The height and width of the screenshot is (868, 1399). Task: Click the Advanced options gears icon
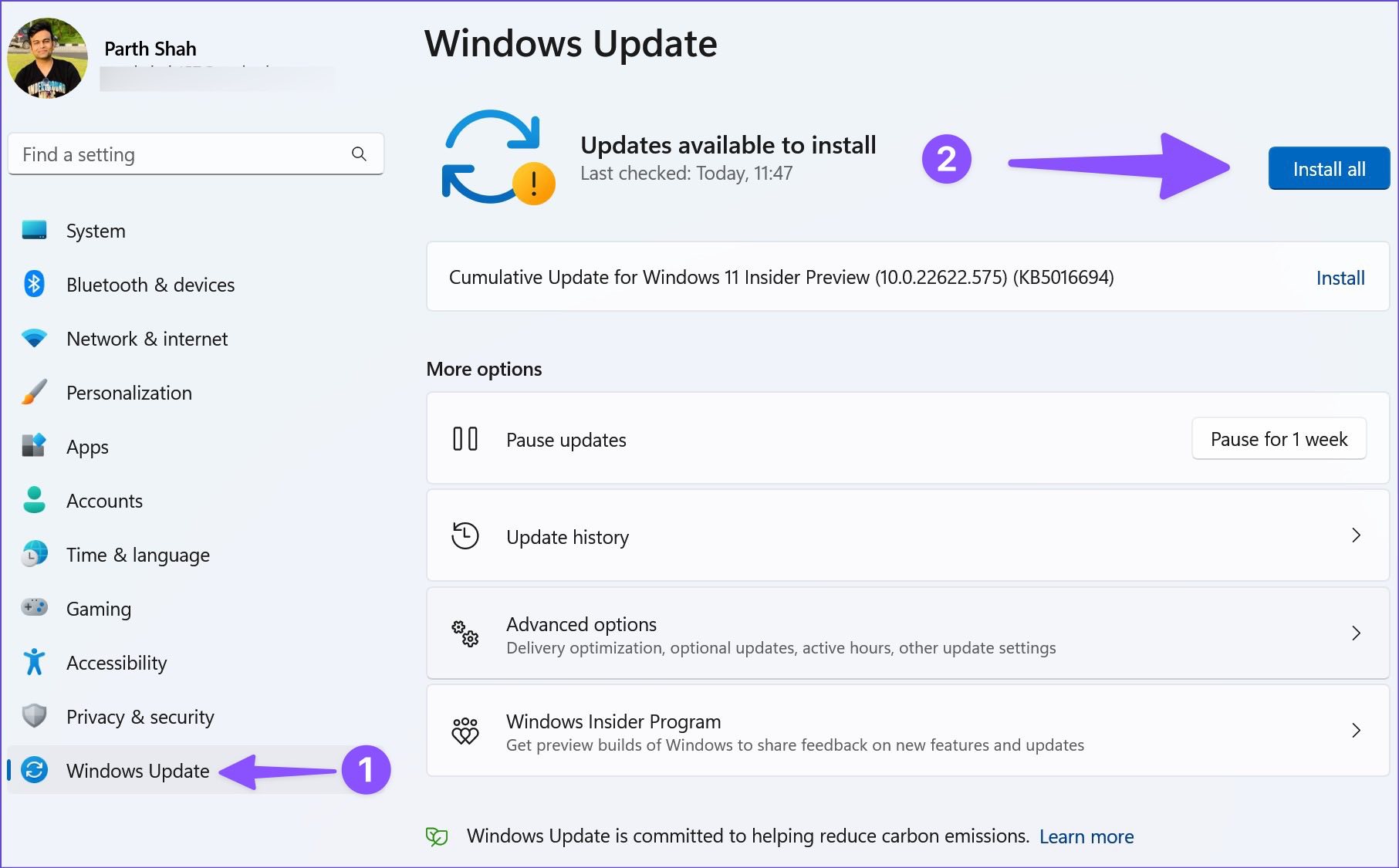click(465, 633)
